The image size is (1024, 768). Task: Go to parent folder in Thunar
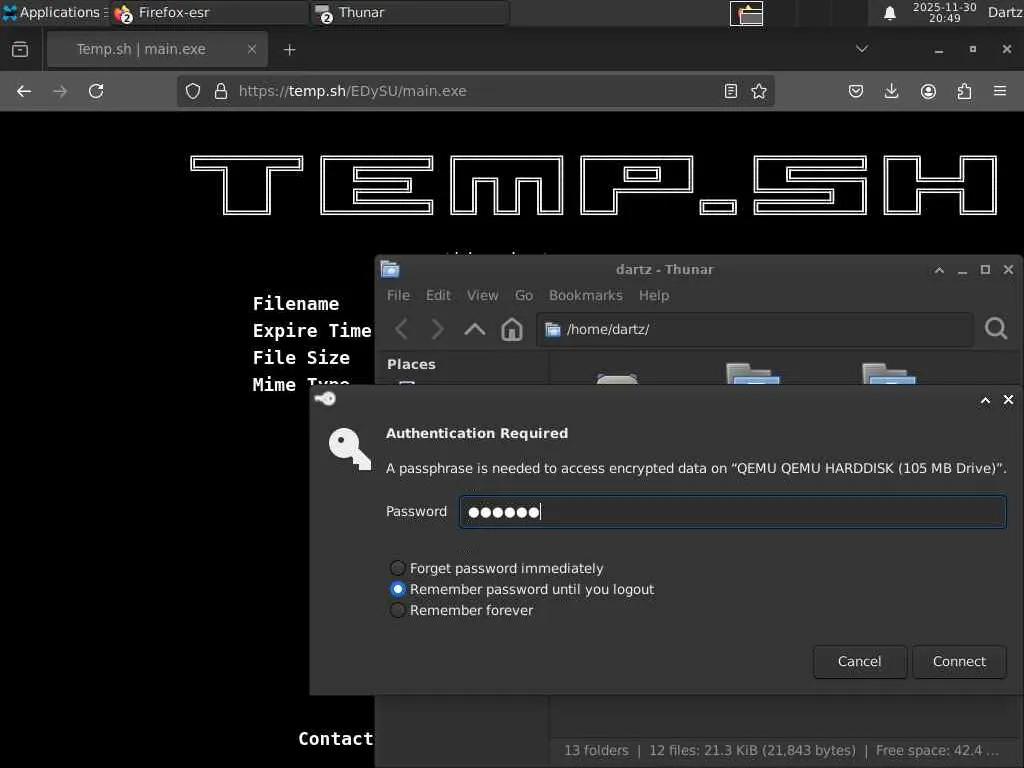click(475, 329)
